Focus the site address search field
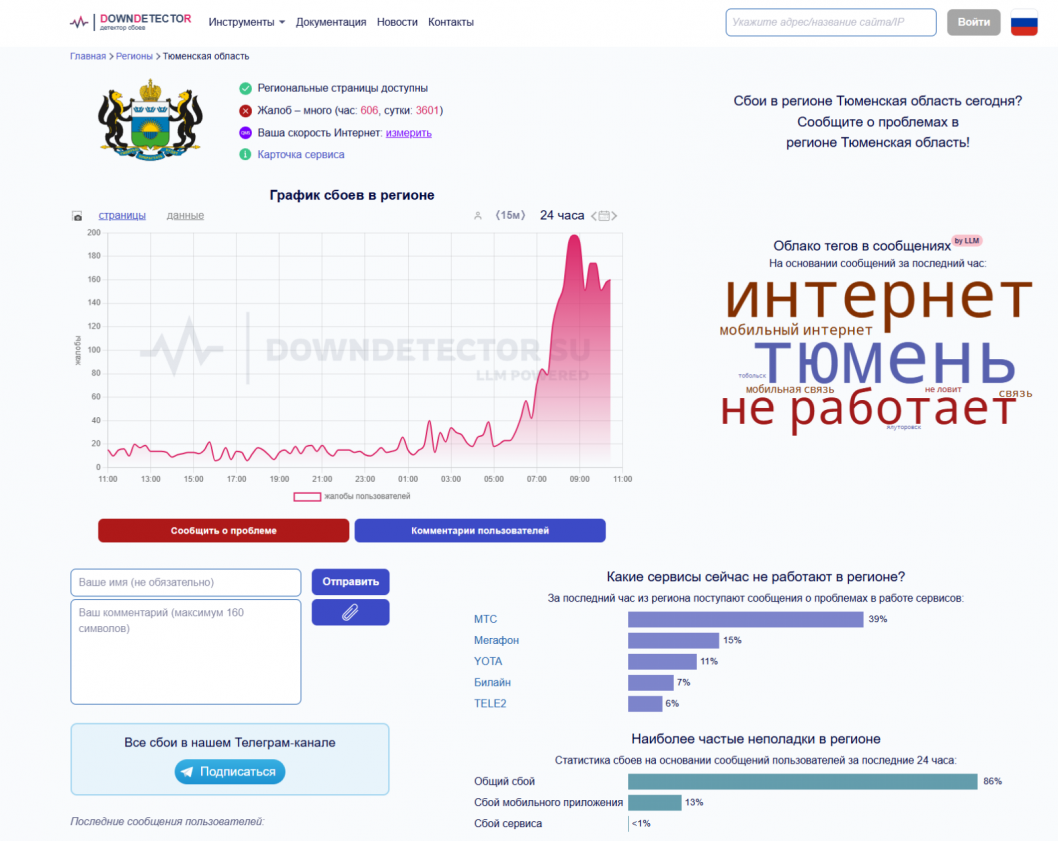Viewport: 1058px width, 841px height. pos(830,22)
